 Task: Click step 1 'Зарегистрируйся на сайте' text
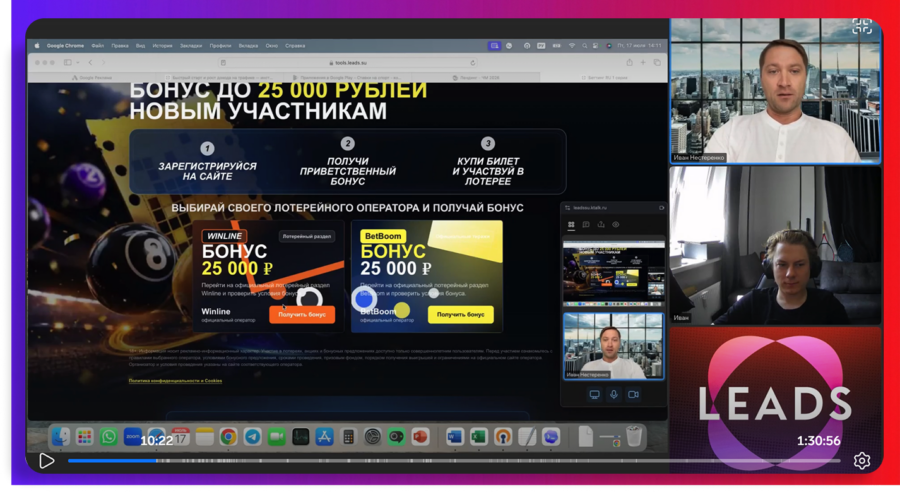point(207,171)
